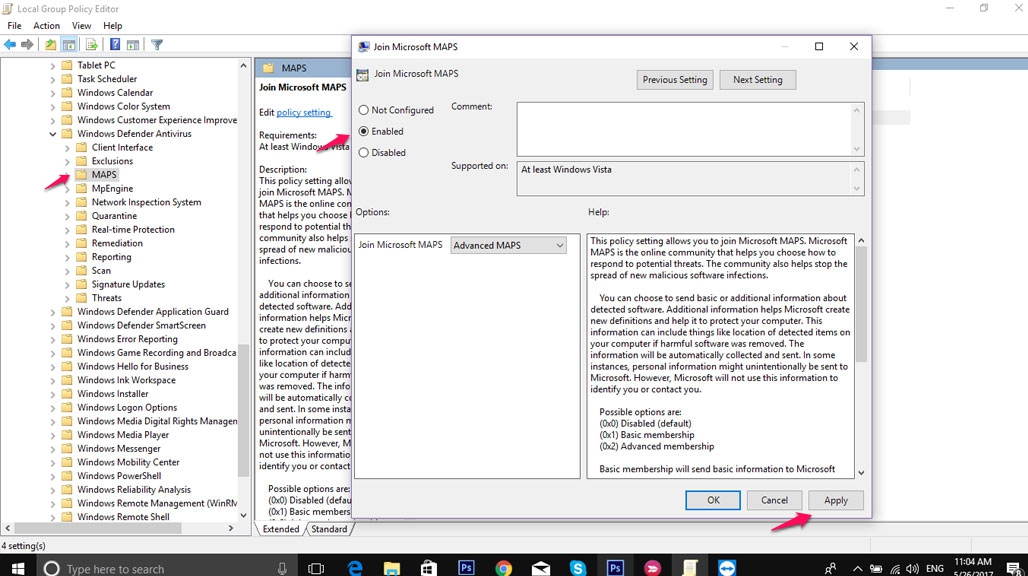The image size is (1028, 576).
Task: Expand the Real-time Protection folder
Action: pos(67,230)
